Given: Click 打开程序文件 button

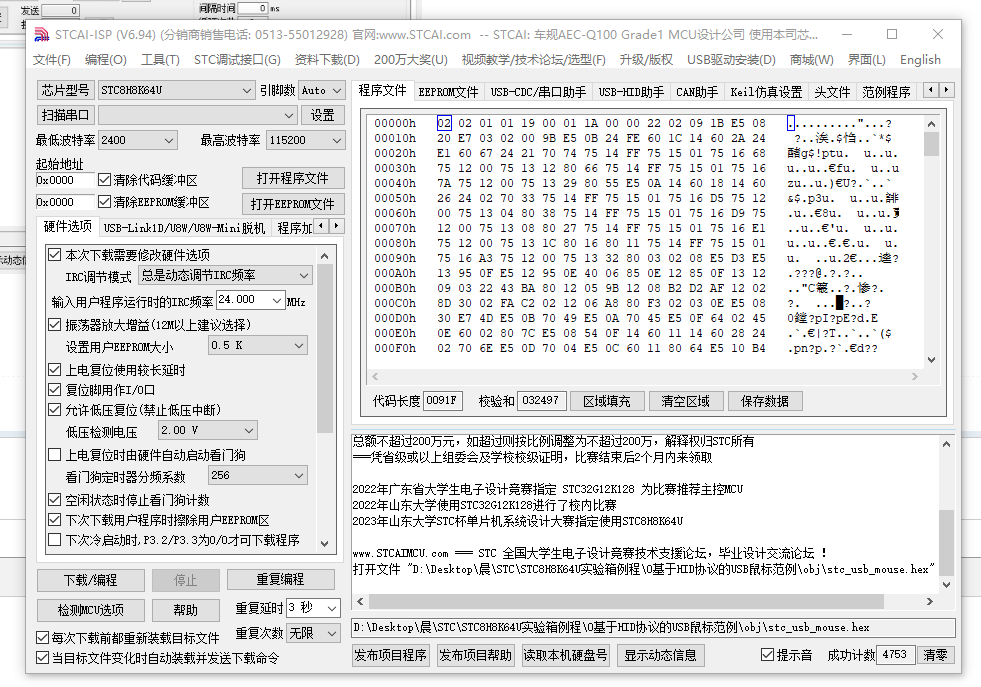Looking at the screenshot, I should point(293,178).
